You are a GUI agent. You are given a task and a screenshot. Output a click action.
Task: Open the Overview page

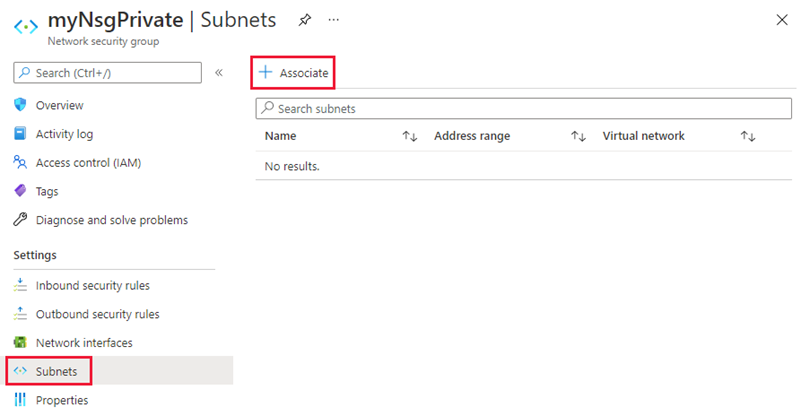coord(59,105)
